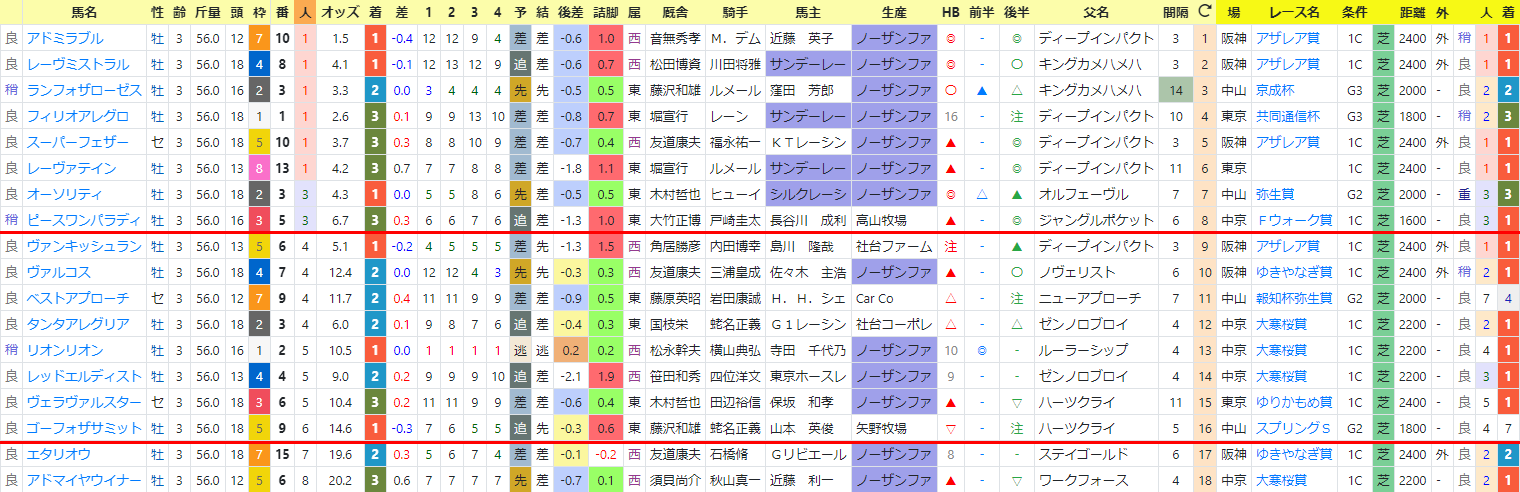Open the horse page for アドミラブル
This screenshot has width=1520, height=492.
(x=65, y=39)
